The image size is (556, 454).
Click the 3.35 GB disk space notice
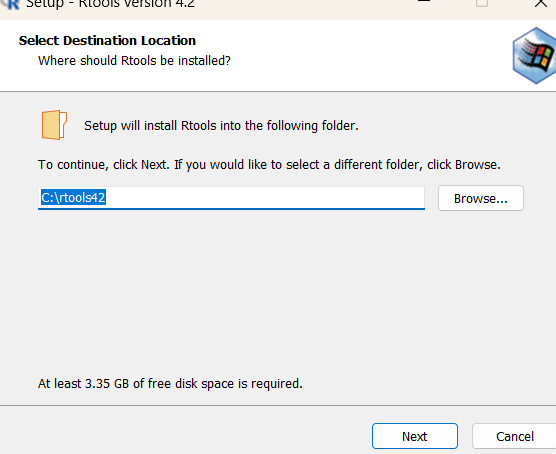pos(170,383)
